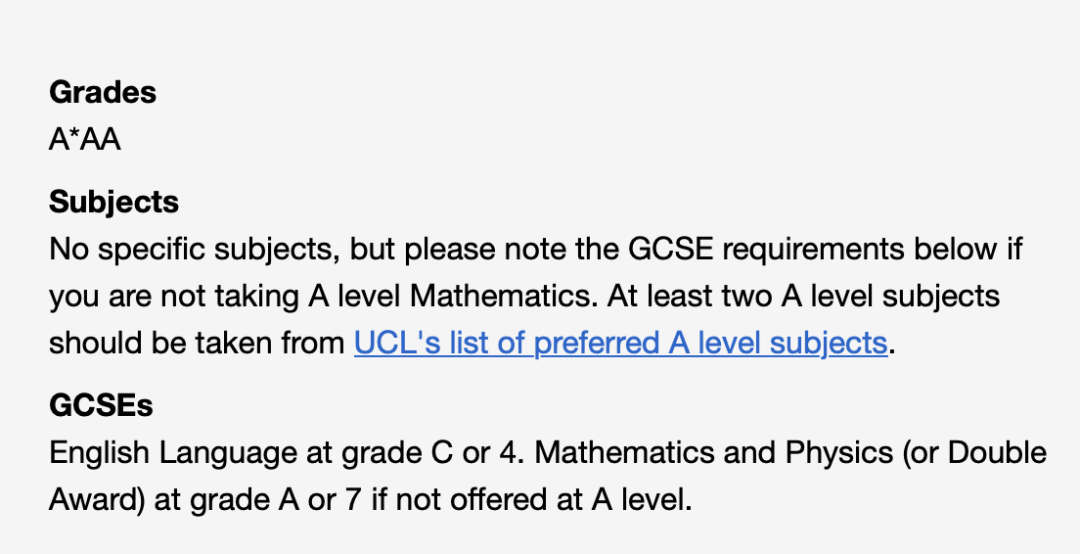This screenshot has width=1080, height=554.
Task: Click the words 'should be taken from'
Action: tap(197, 342)
